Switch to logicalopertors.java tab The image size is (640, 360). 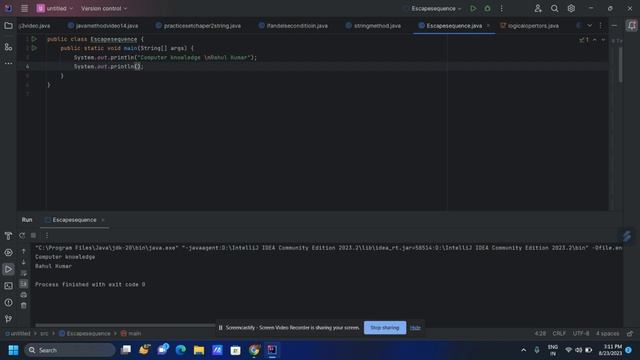click(x=529, y=26)
